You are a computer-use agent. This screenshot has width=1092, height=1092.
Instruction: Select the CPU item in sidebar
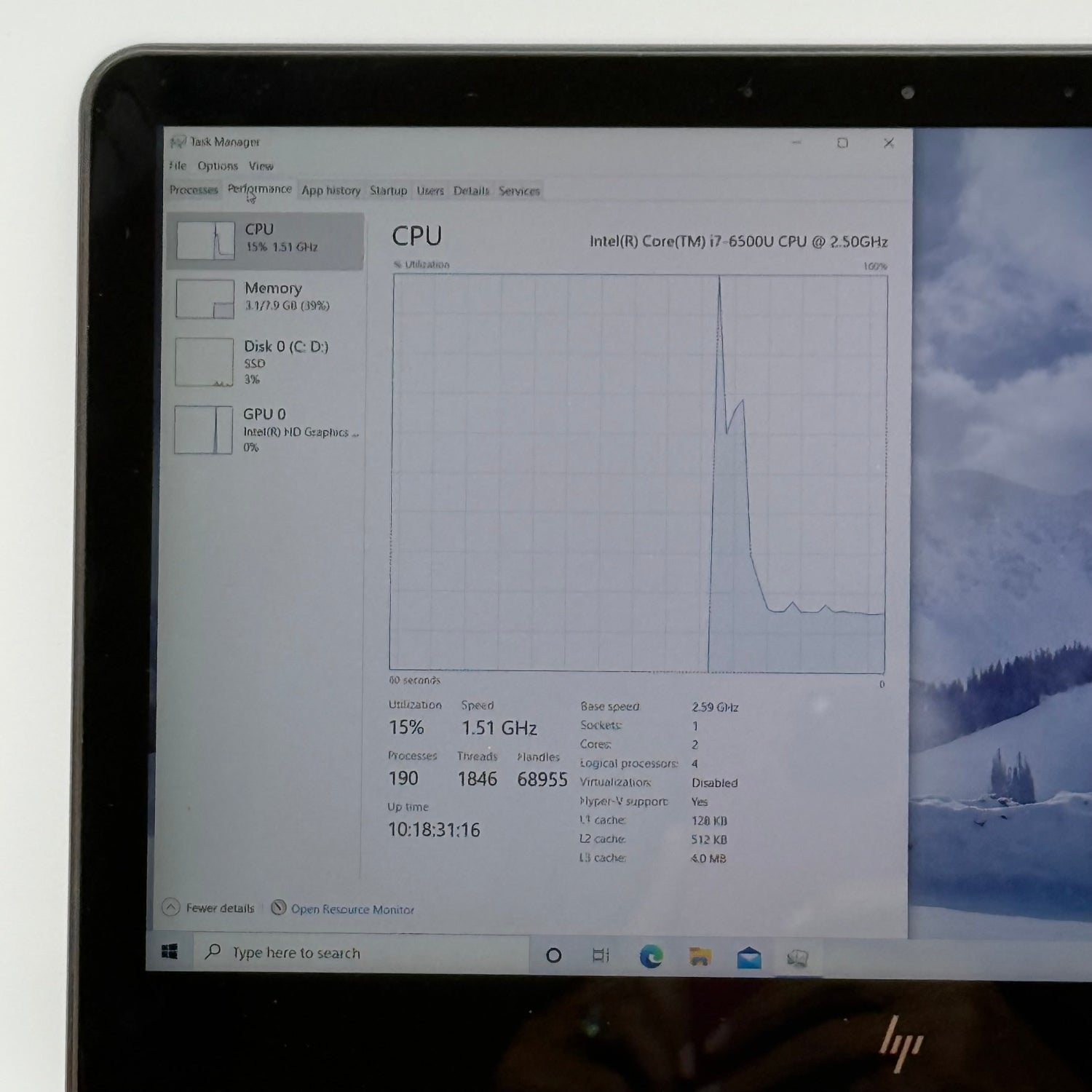pyautogui.click(x=266, y=241)
